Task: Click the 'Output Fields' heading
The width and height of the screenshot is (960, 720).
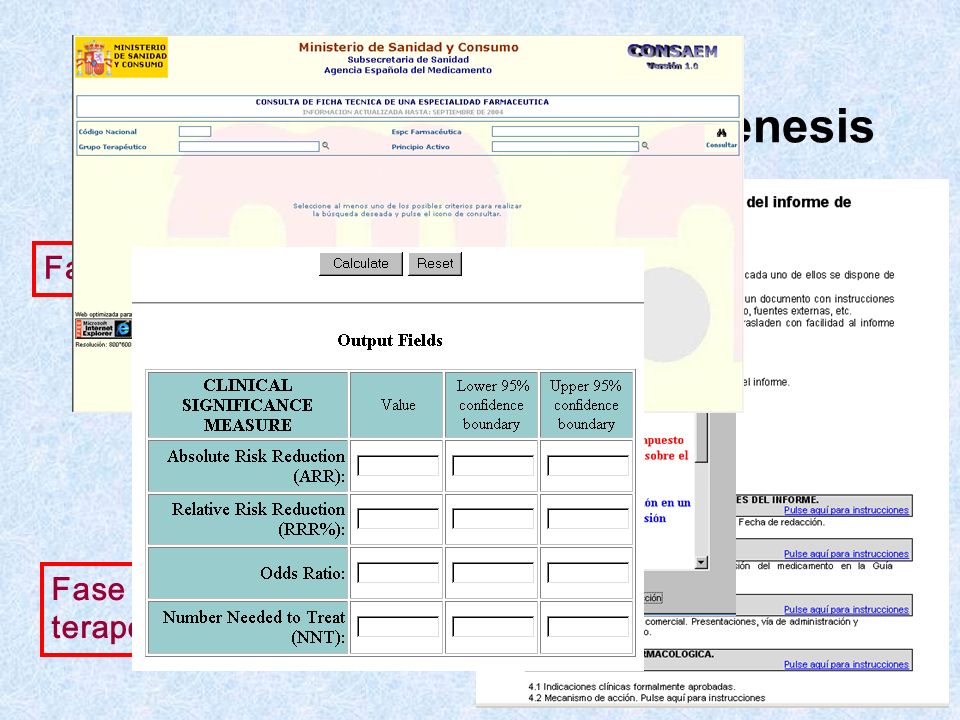Action: 390,340
